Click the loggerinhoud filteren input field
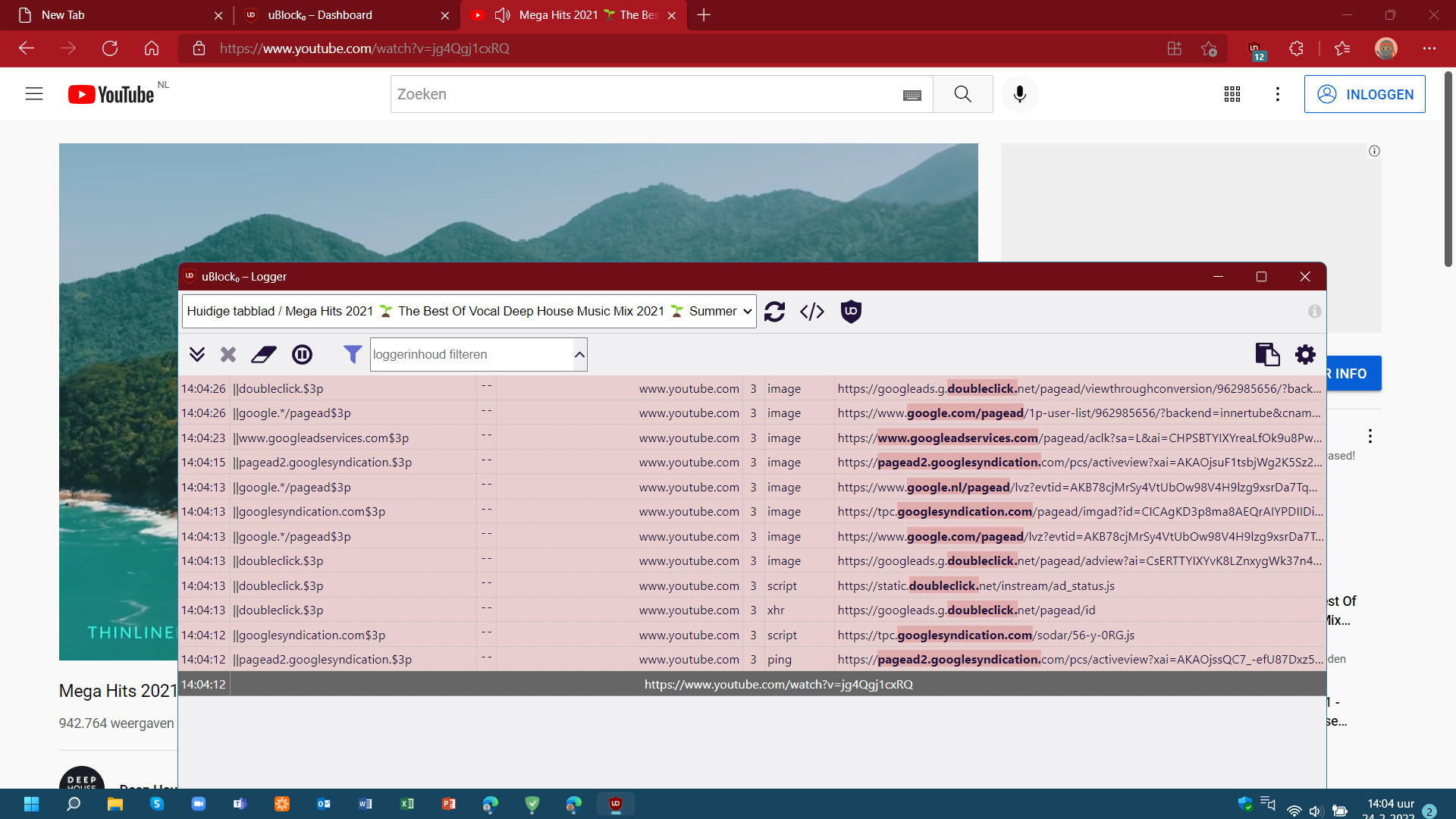This screenshot has width=1456, height=819. [x=470, y=354]
